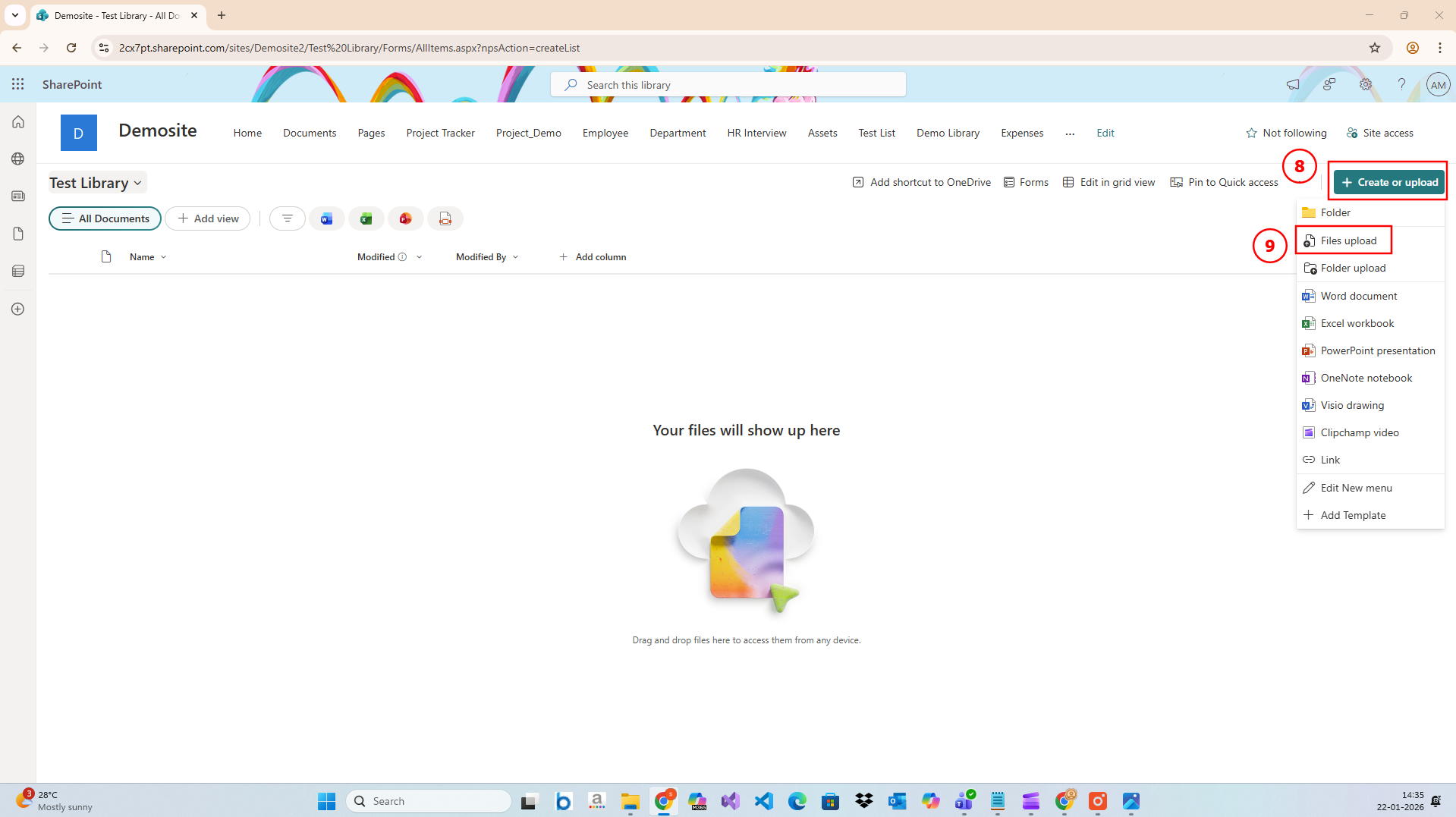Create a OneNote notebook
This screenshot has height=817, width=1456.
point(1370,378)
